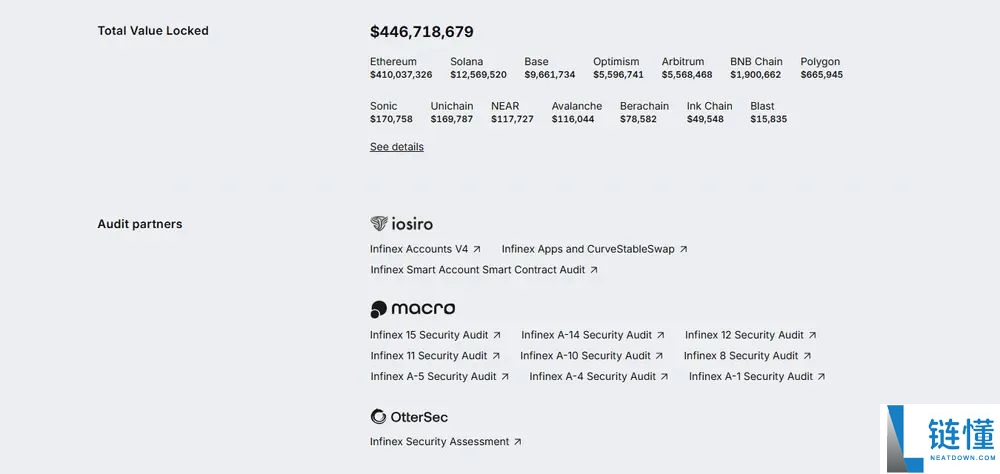Image resolution: width=1000 pixels, height=474 pixels.
Task: Click arrow icon beside Infinex Accounts V4
Action: coord(477,249)
